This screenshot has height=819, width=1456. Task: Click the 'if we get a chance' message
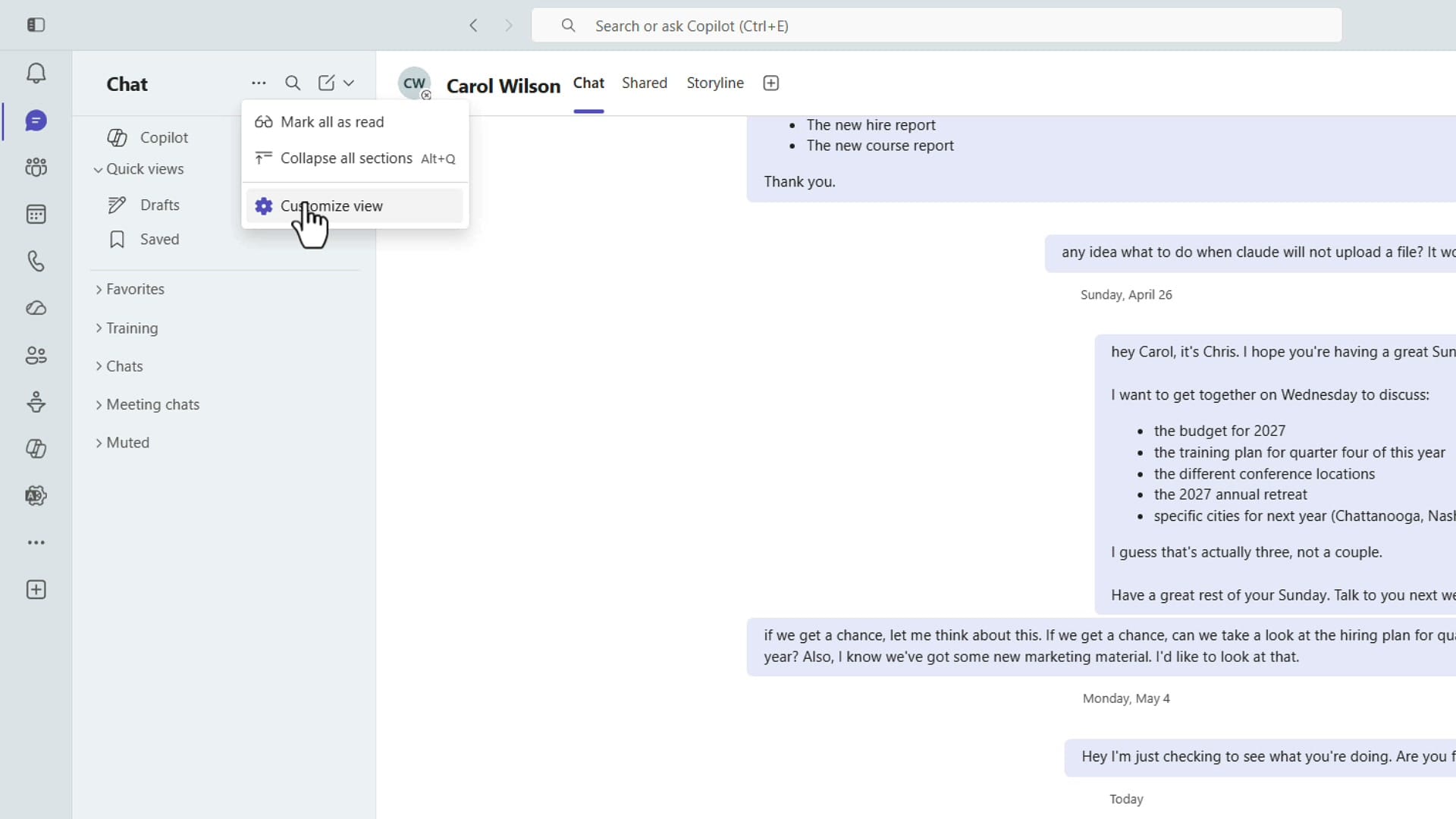pyautogui.click(x=1101, y=646)
